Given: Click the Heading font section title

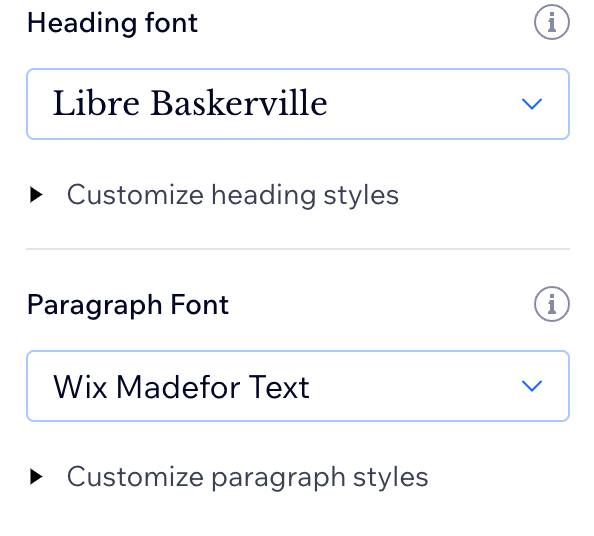Looking at the screenshot, I should click(112, 23).
